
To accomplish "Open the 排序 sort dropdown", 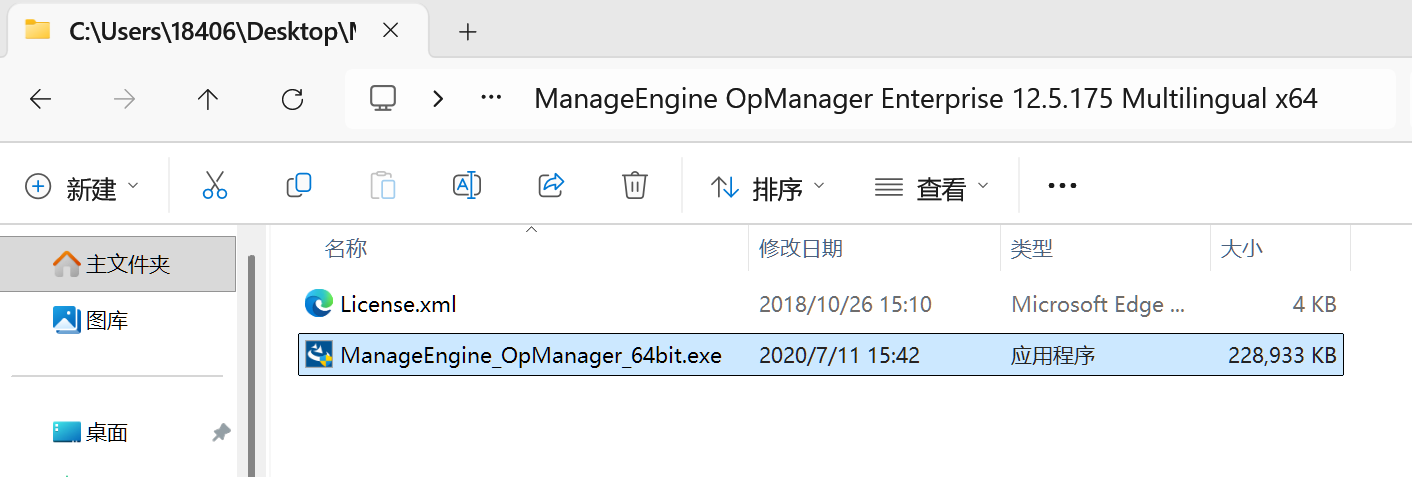I will pyautogui.click(x=768, y=187).
